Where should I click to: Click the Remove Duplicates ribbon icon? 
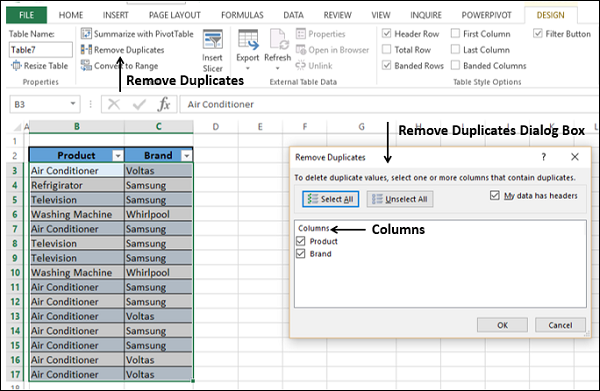tap(86, 50)
